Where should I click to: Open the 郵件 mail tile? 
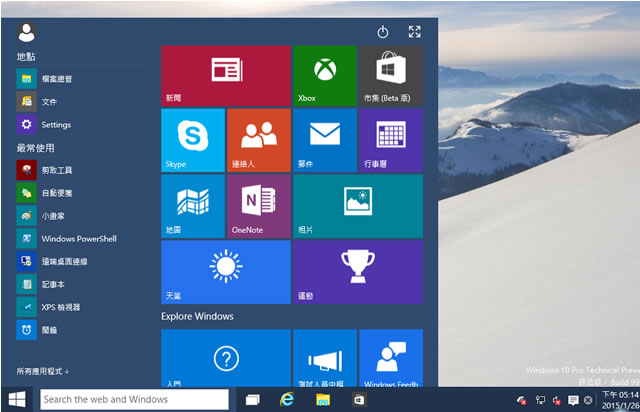pos(324,140)
